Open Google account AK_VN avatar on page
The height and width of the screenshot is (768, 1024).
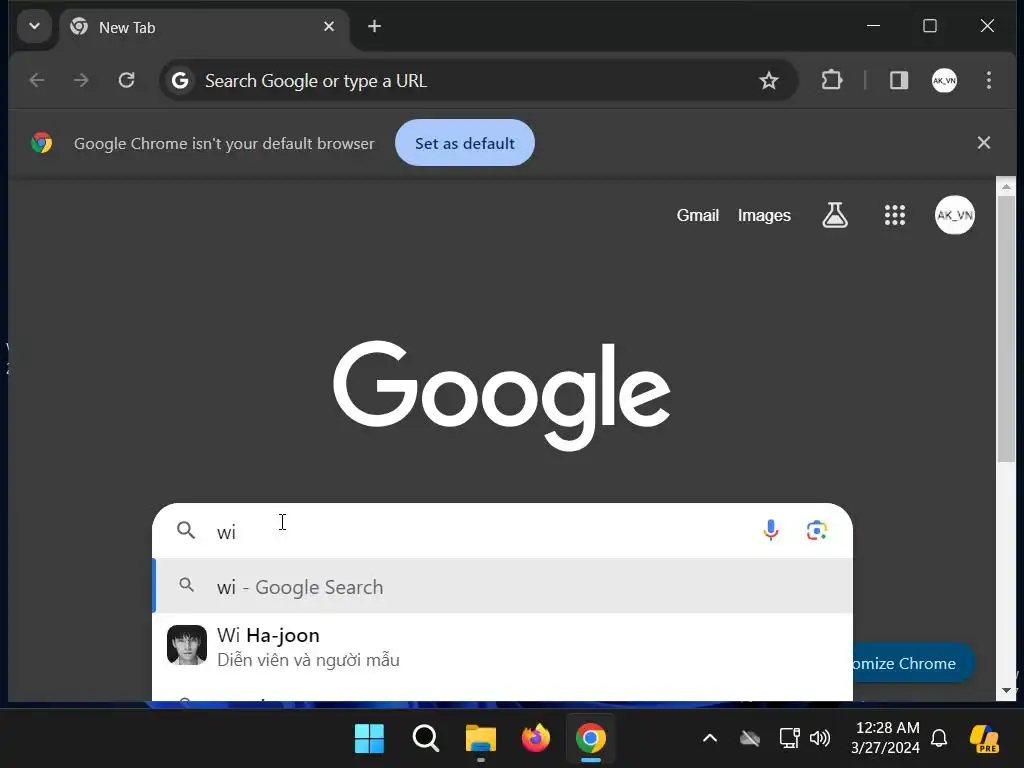point(955,215)
